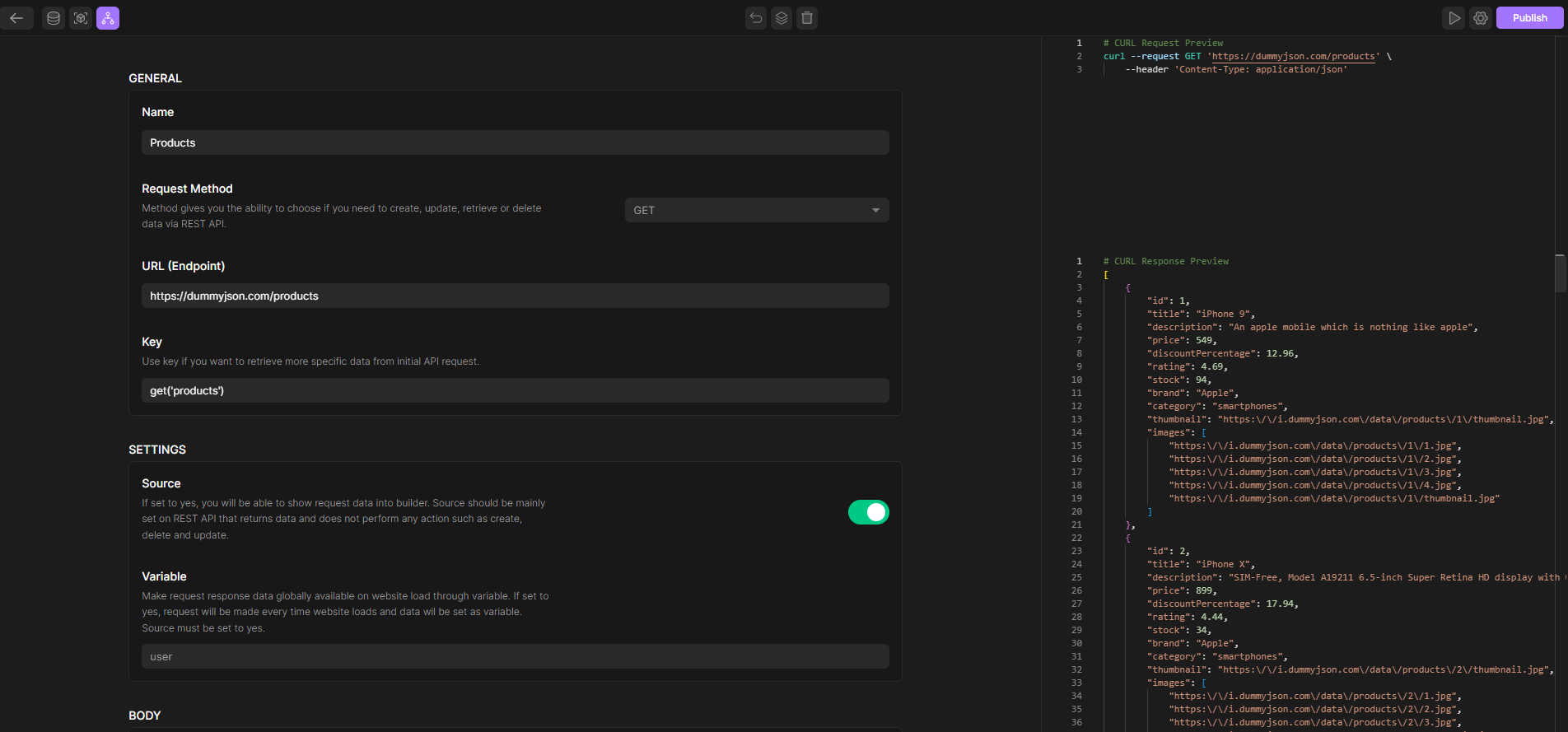Click the SETTINGS section heading

click(x=157, y=450)
